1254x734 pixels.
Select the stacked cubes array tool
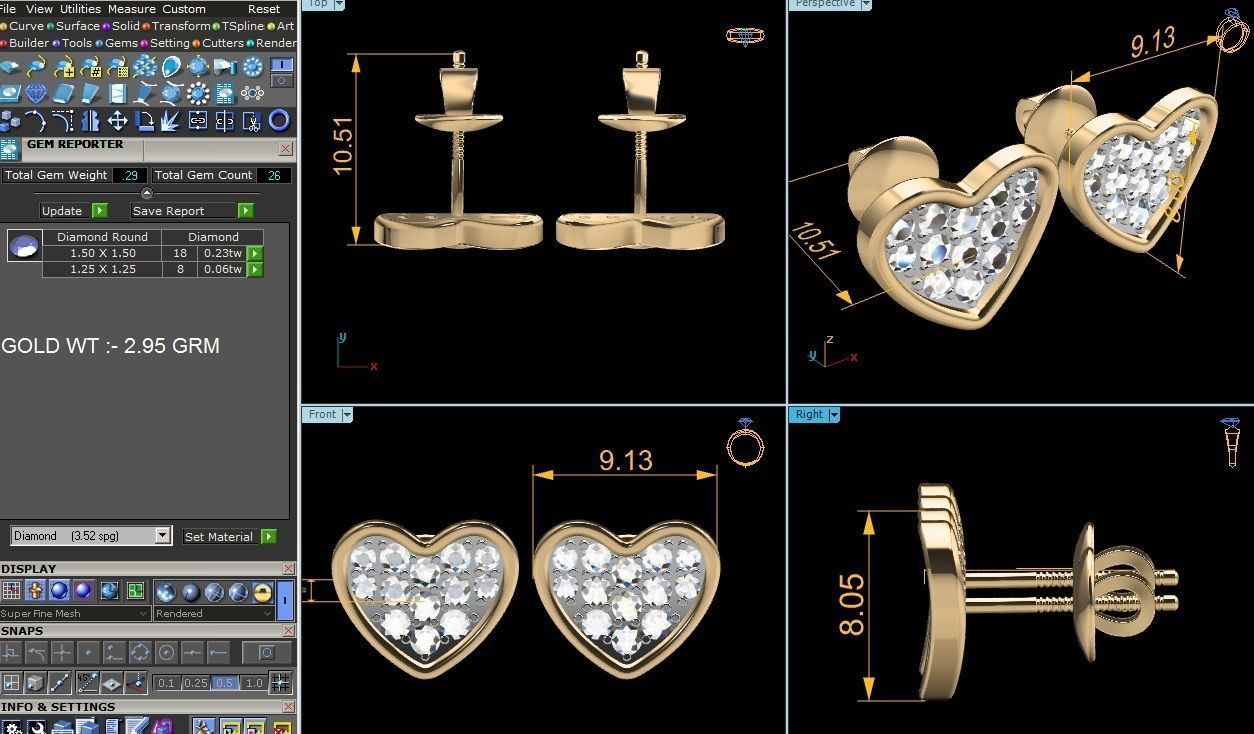pos(10,121)
